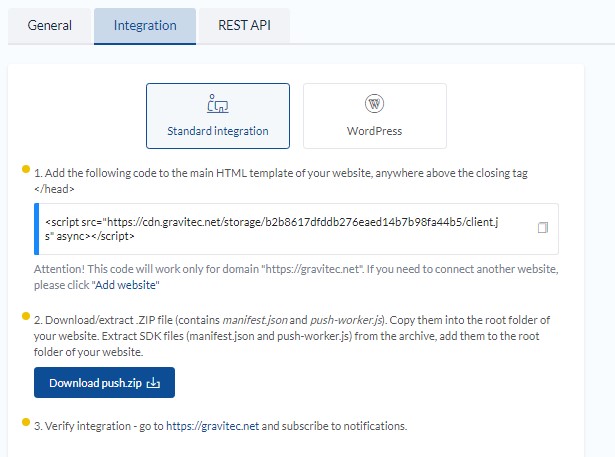
Task: Click the WordPress logo icon
Action: pyautogui.click(x=374, y=104)
